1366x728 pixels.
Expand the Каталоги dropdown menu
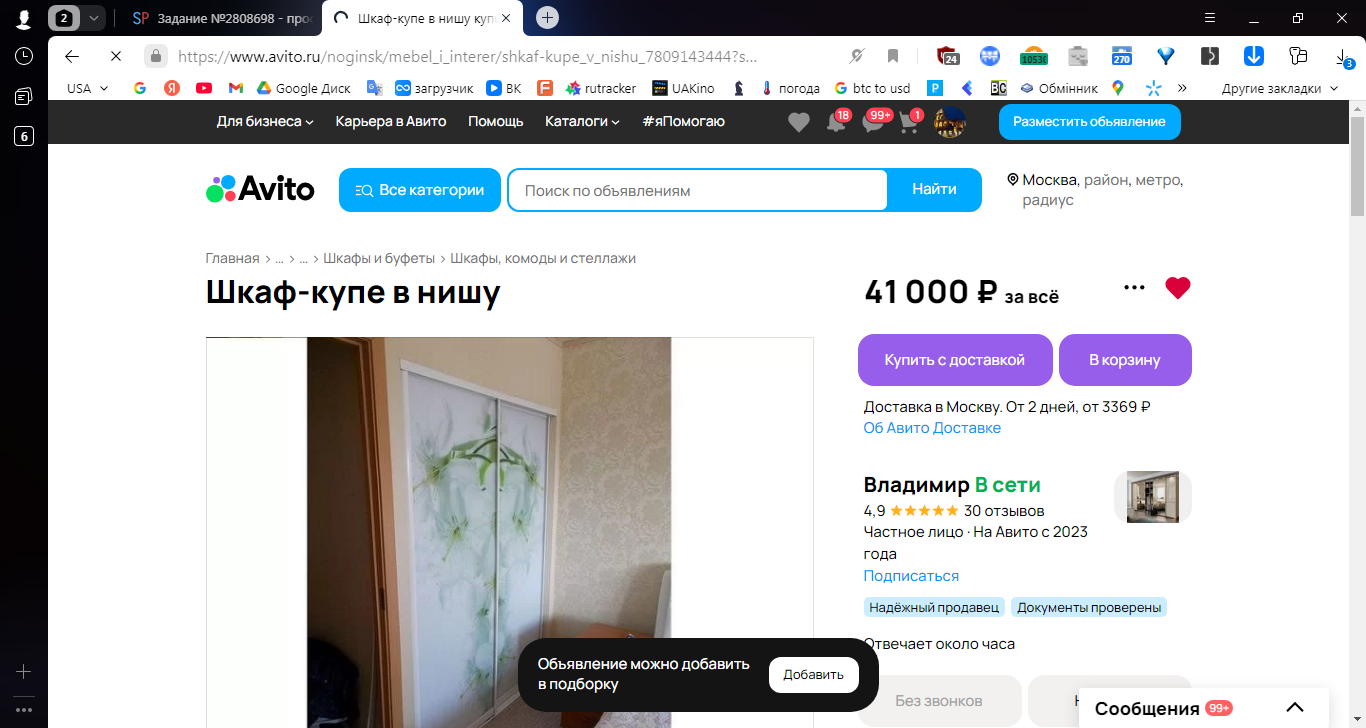click(582, 121)
